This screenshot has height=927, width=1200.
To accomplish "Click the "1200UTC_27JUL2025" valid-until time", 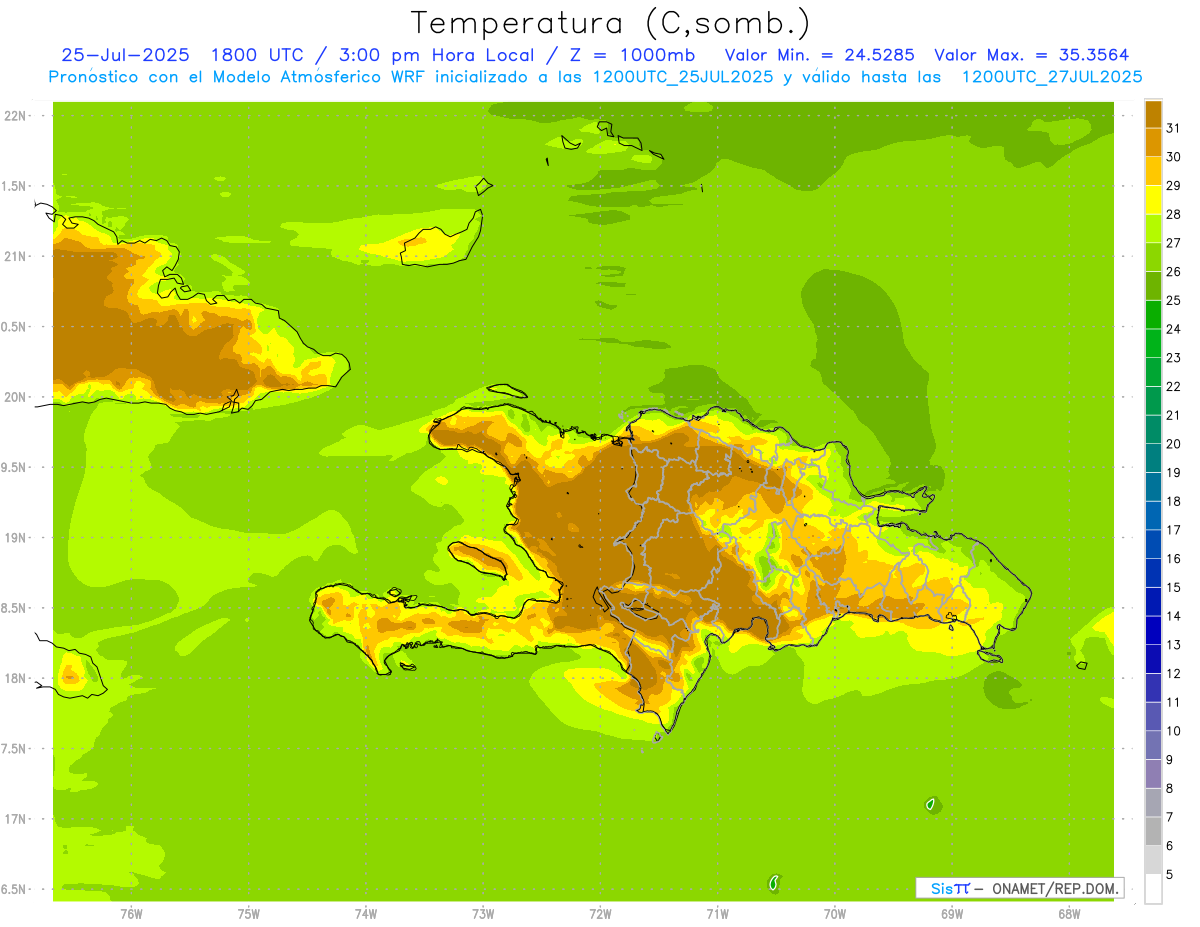I will pos(1051,77).
